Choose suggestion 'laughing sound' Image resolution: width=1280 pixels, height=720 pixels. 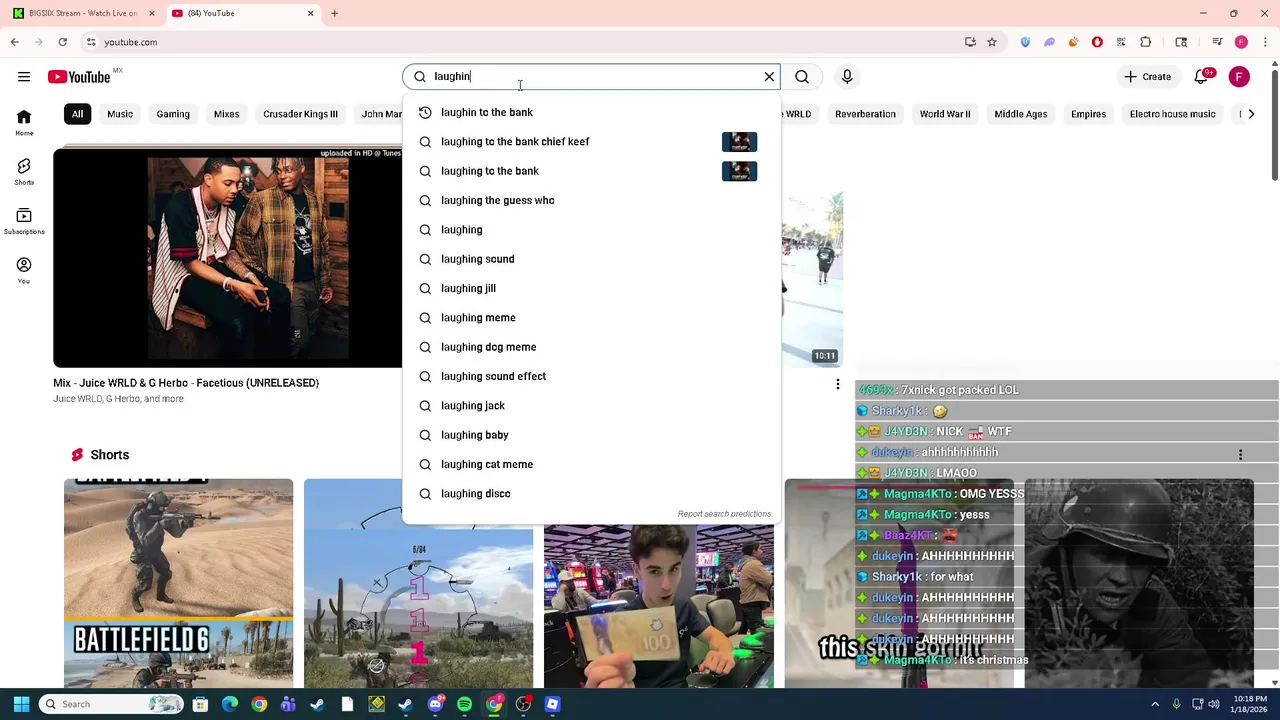coord(591,259)
